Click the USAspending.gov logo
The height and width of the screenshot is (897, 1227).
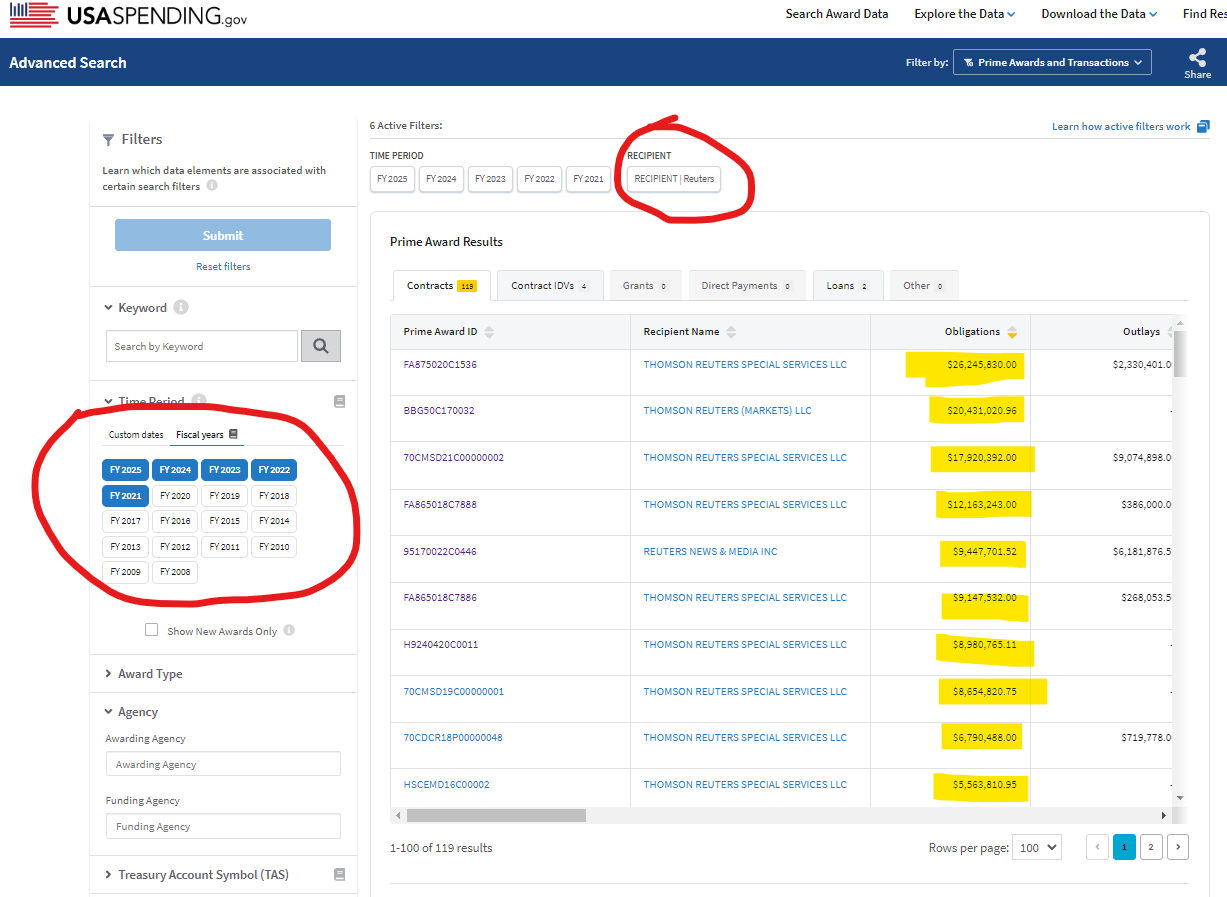click(x=128, y=15)
